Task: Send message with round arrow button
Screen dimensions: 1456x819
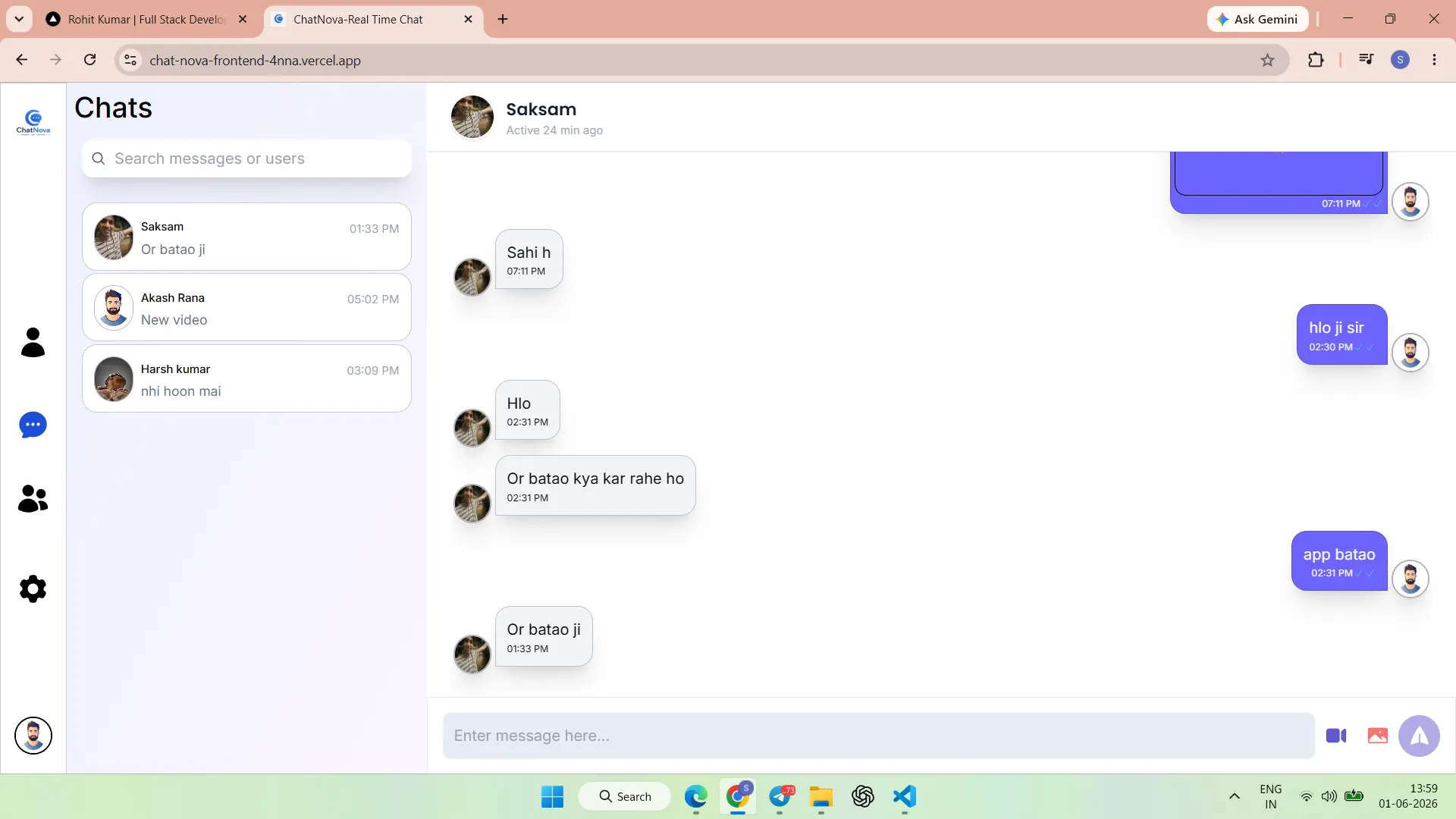Action: (x=1419, y=736)
